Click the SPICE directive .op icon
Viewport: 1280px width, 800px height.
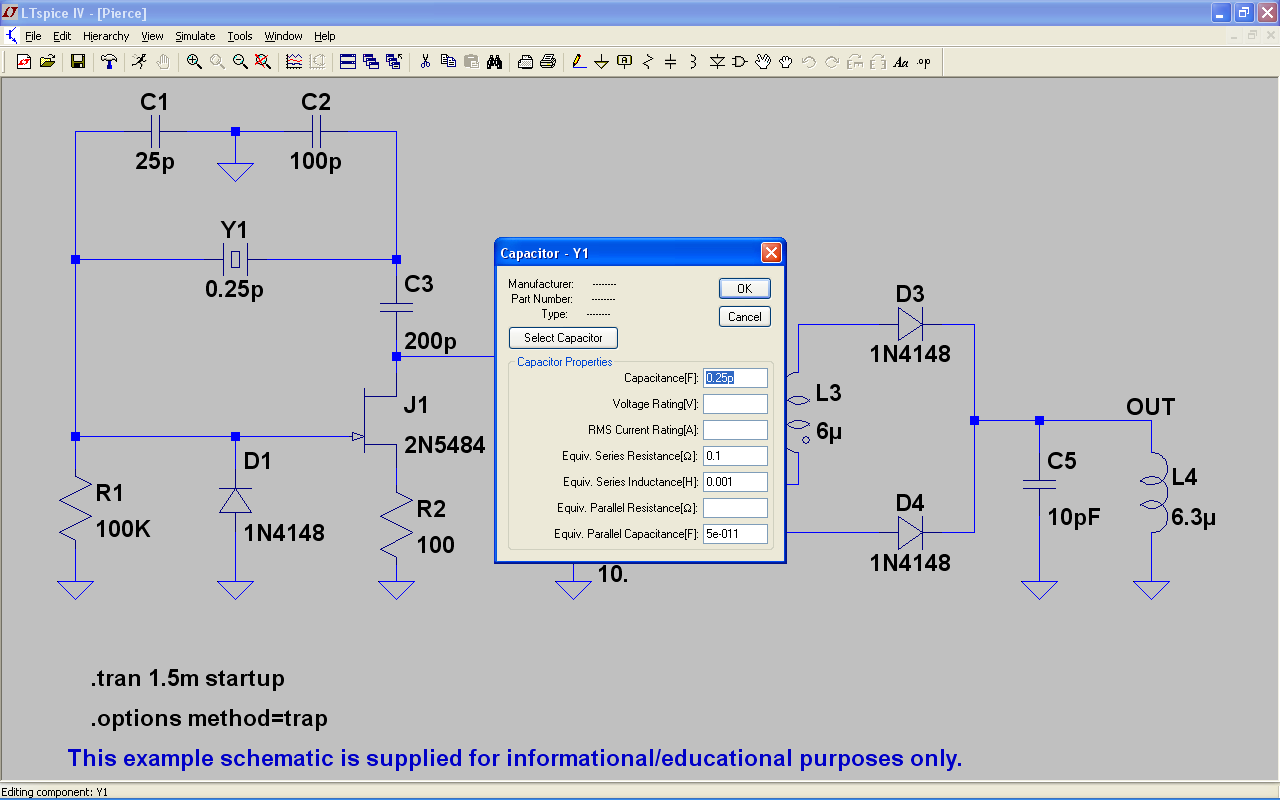pos(923,62)
